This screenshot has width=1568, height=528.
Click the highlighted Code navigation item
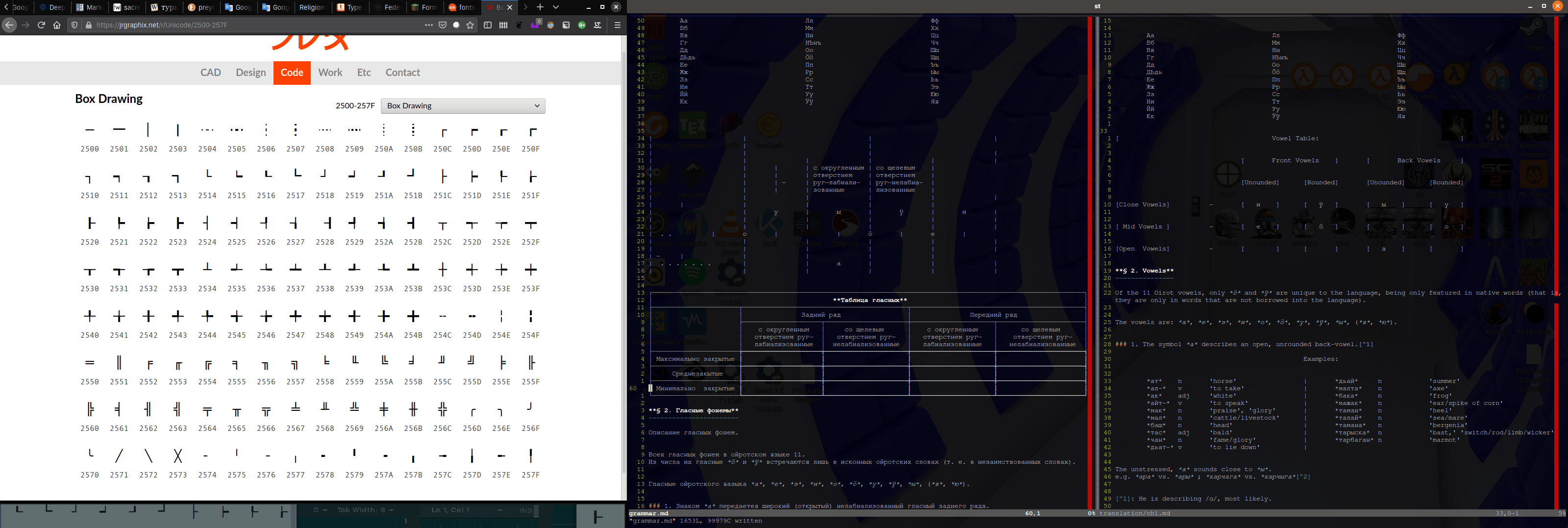pos(292,73)
